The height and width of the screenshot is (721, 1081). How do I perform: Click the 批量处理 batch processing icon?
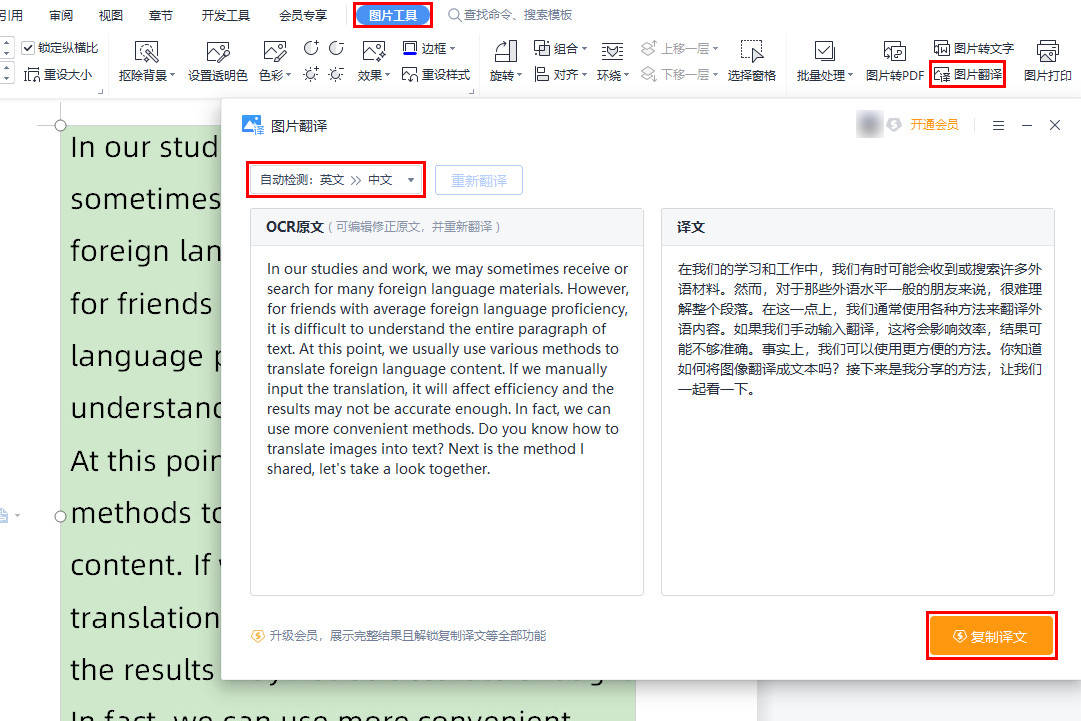pos(822,60)
